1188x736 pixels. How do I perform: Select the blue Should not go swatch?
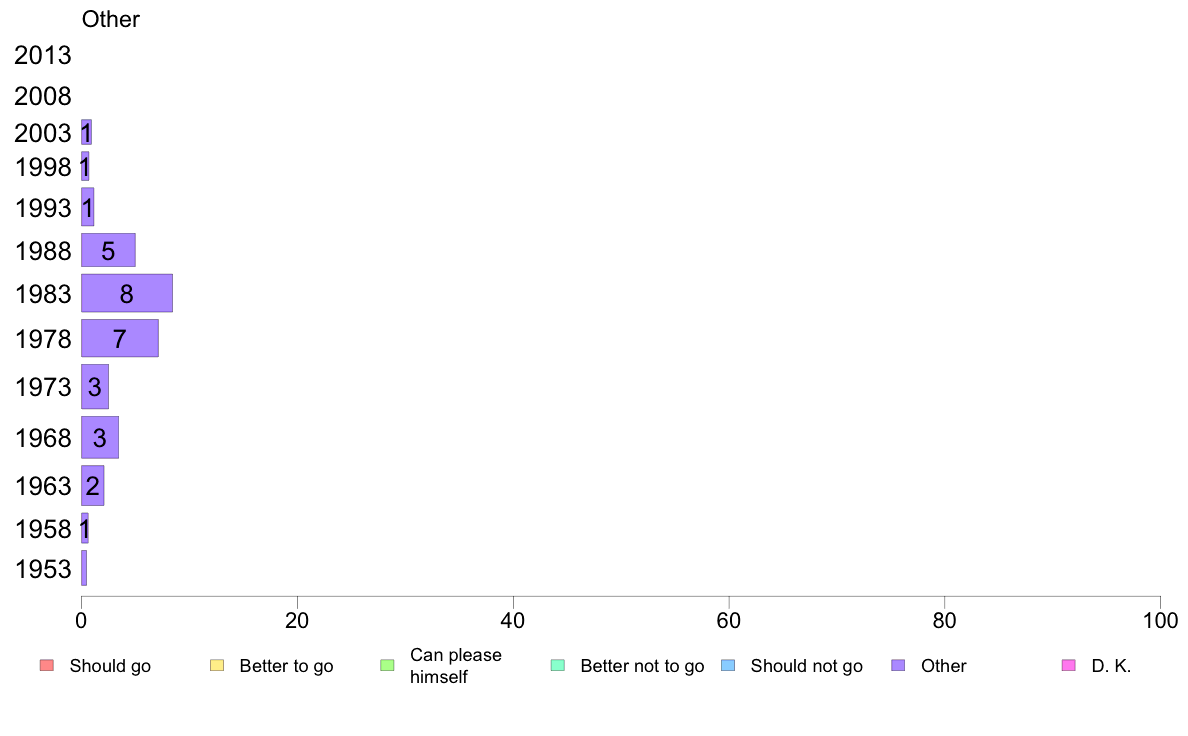coord(728,666)
